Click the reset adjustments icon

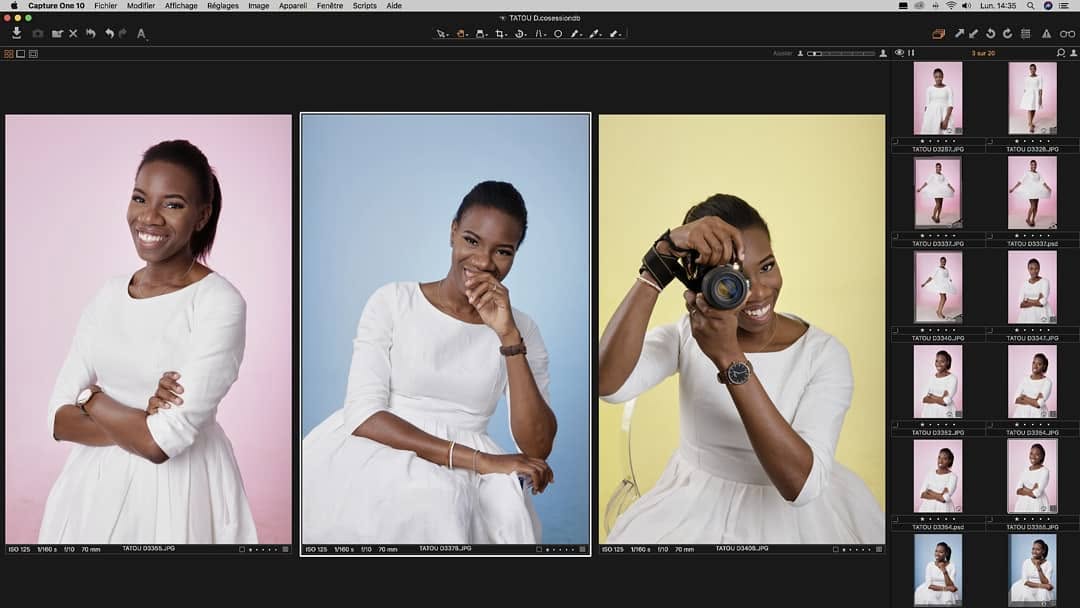[90, 33]
